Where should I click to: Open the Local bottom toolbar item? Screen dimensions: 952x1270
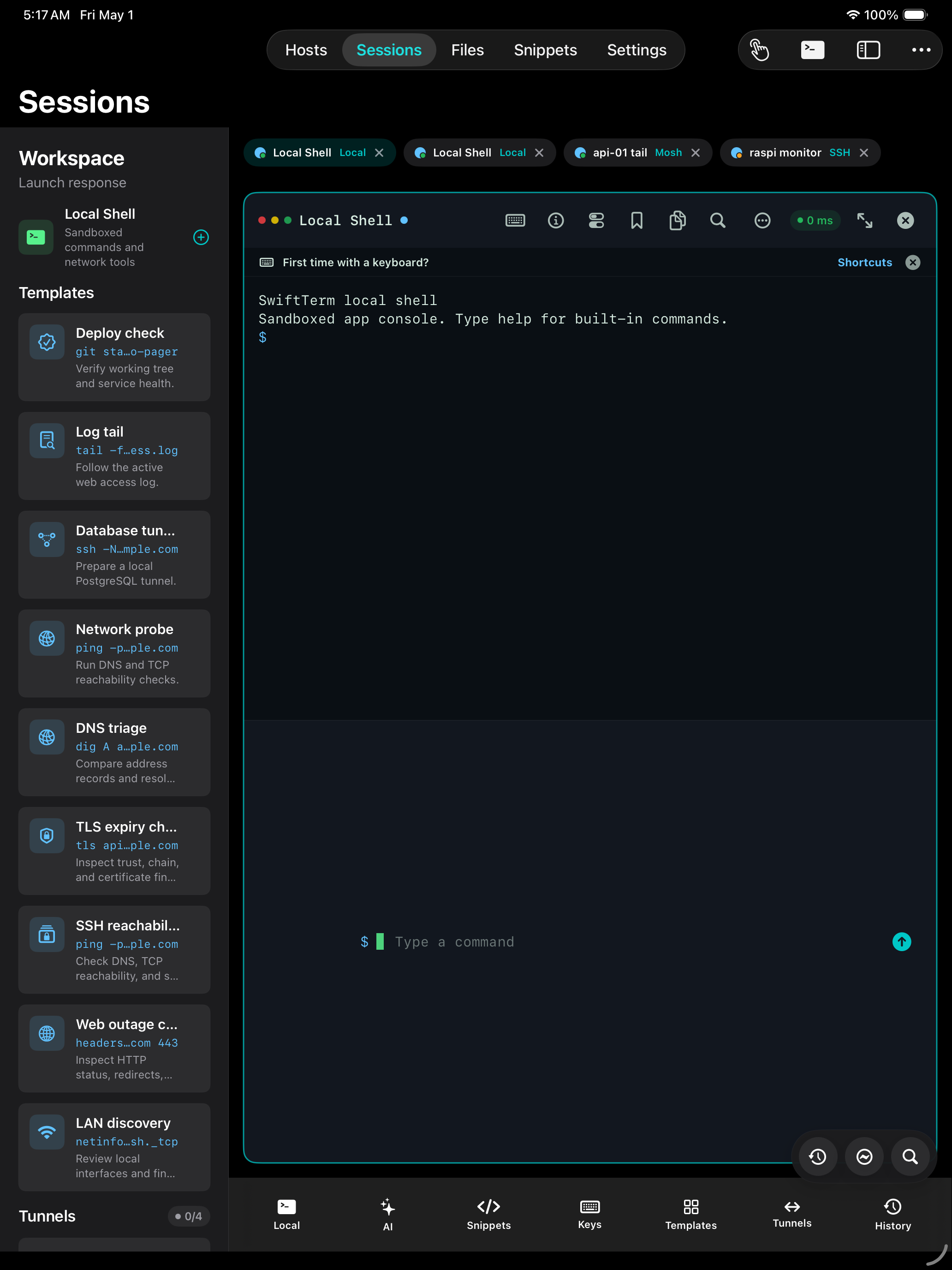286,1214
